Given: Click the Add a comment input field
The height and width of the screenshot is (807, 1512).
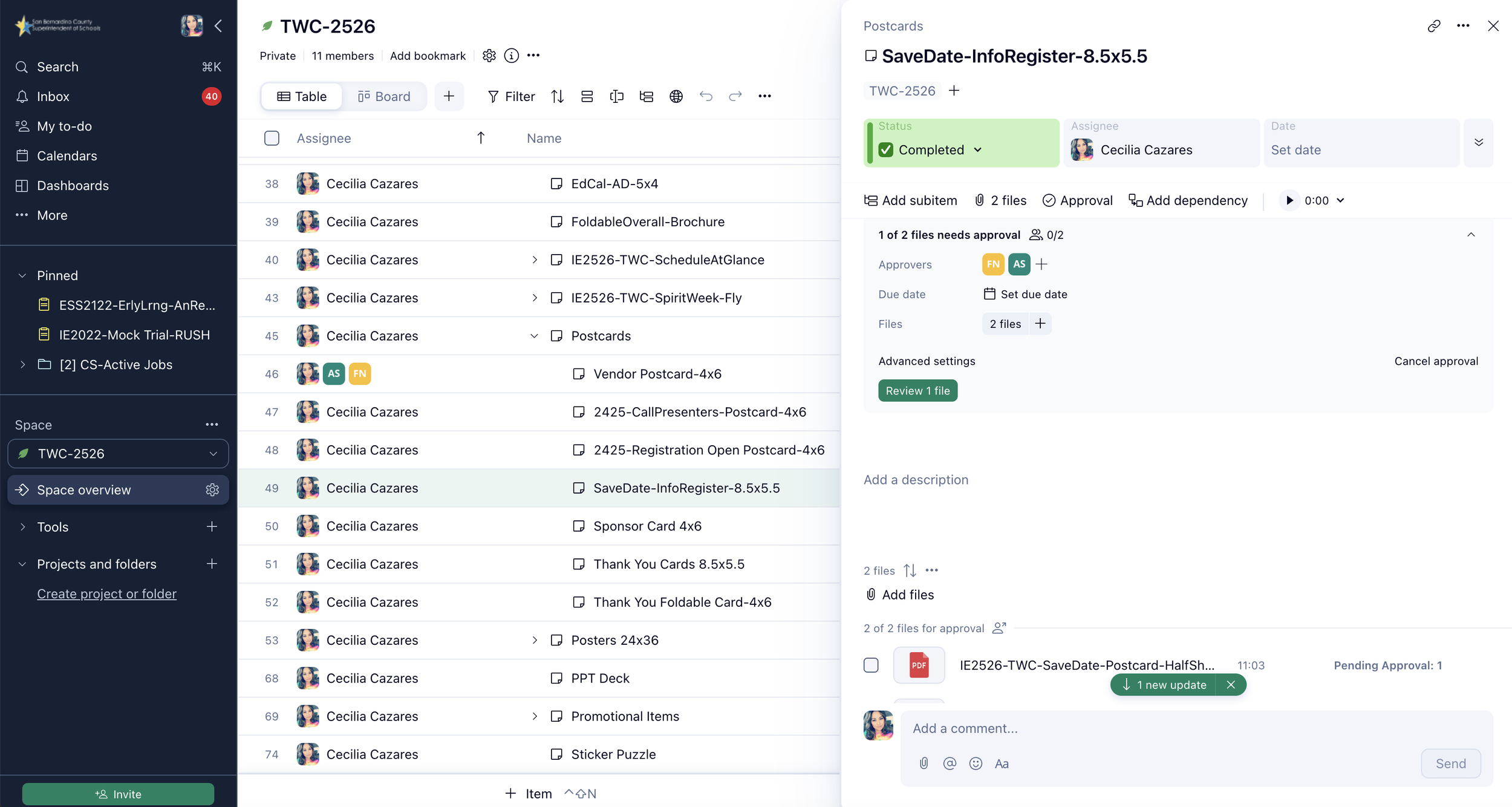Looking at the screenshot, I should pos(1149,728).
